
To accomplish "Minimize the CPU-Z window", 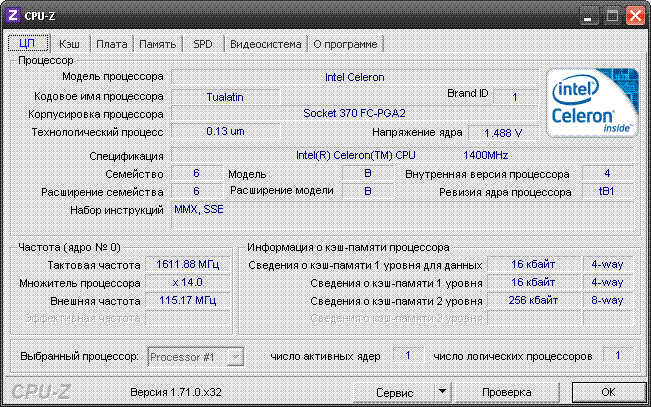I will pyautogui.click(x=587, y=17).
